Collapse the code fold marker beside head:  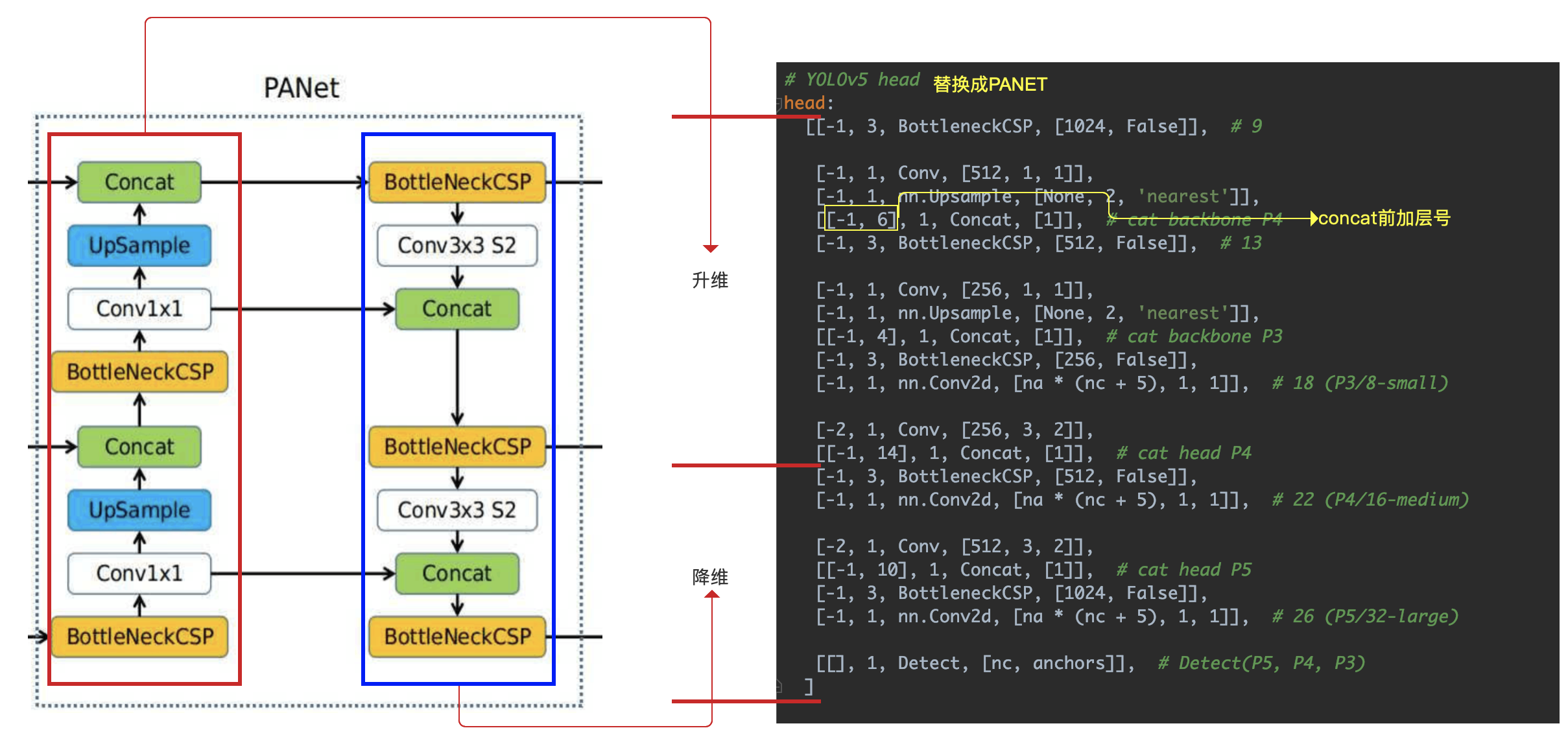click(779, 103)
